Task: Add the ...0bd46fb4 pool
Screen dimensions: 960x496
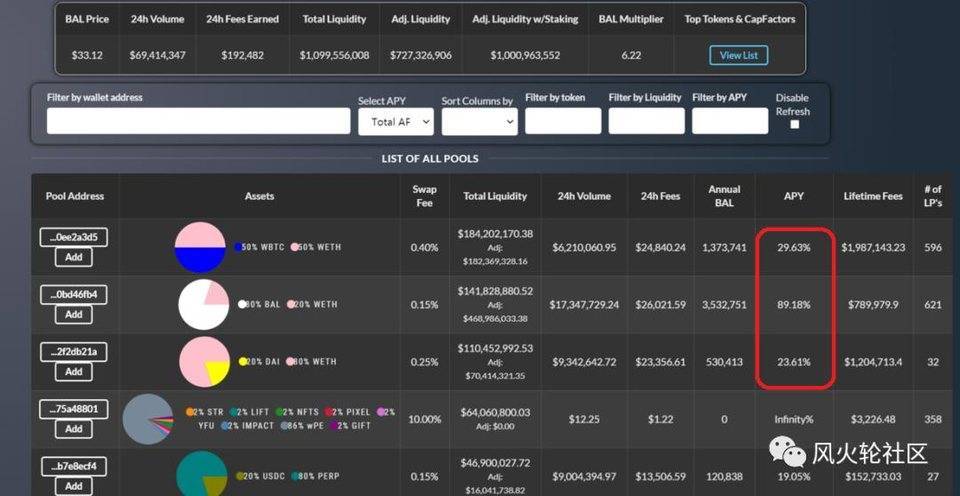Action: click(74, 314)
